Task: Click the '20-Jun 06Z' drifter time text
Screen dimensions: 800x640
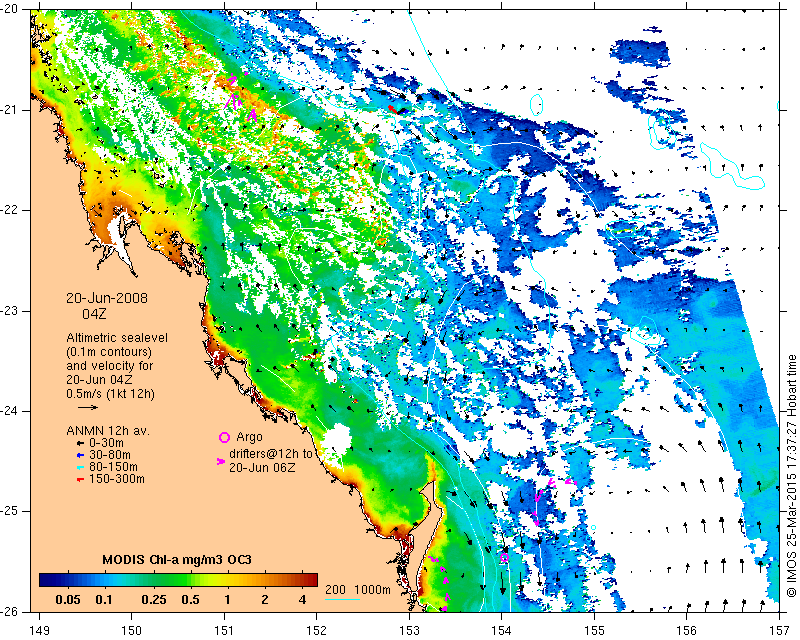Action: [x=262, y=467]
